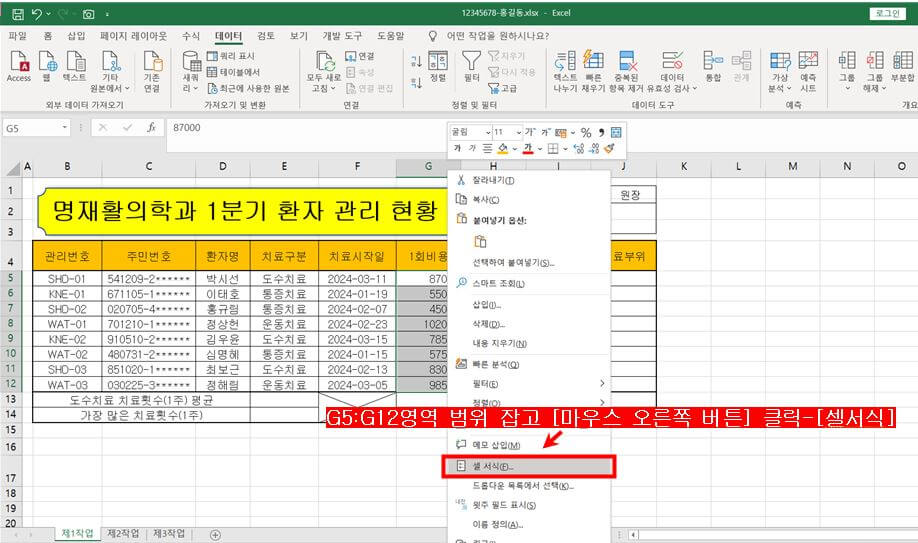Click 테이블에서 in the ribbon
918x543 pixels.
point(233,71)
